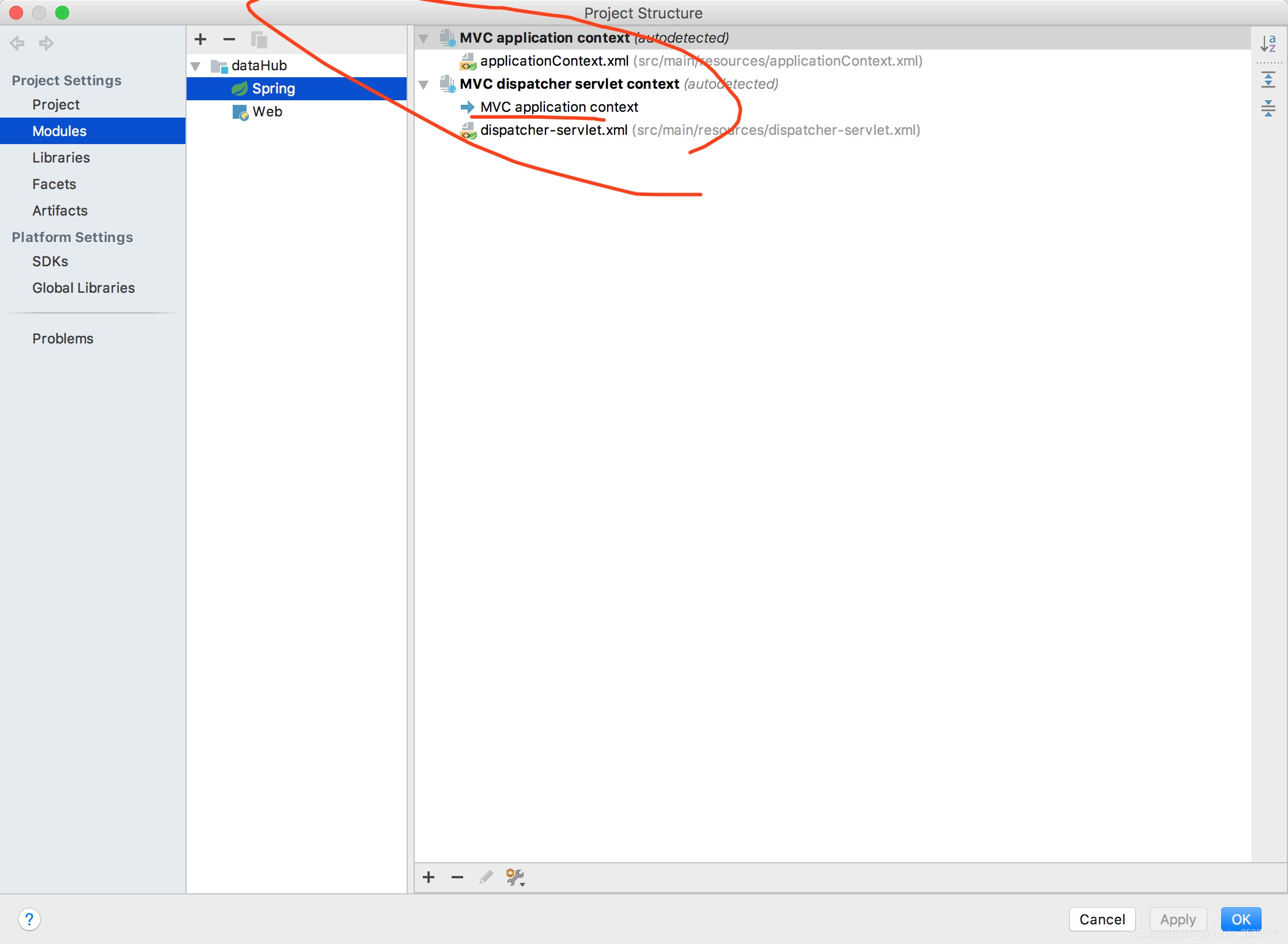Open the Libraries settings section
1288x944 pixels.
point(61,157)
